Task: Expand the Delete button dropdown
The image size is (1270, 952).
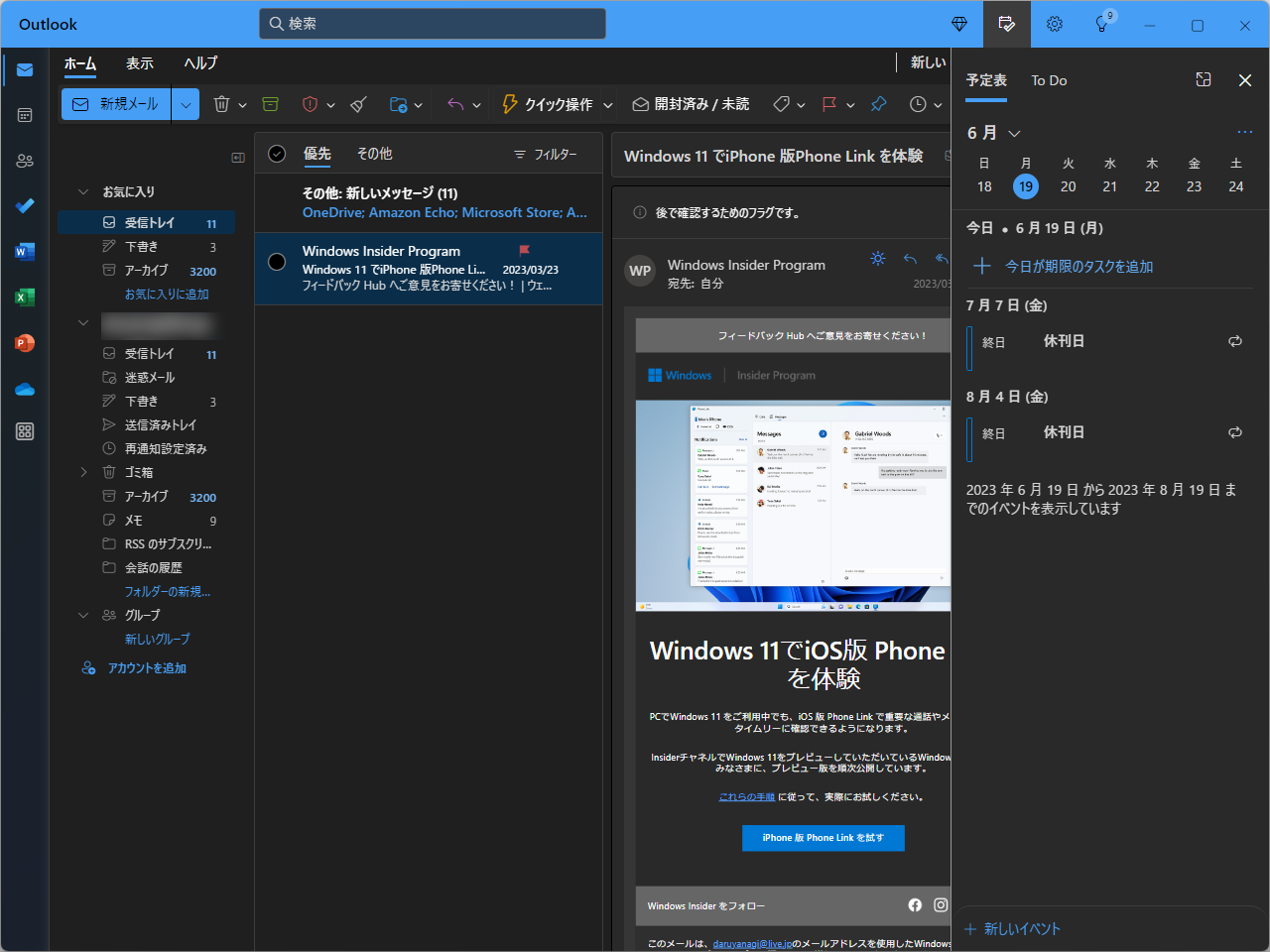Action: click(x=242, y=103)
